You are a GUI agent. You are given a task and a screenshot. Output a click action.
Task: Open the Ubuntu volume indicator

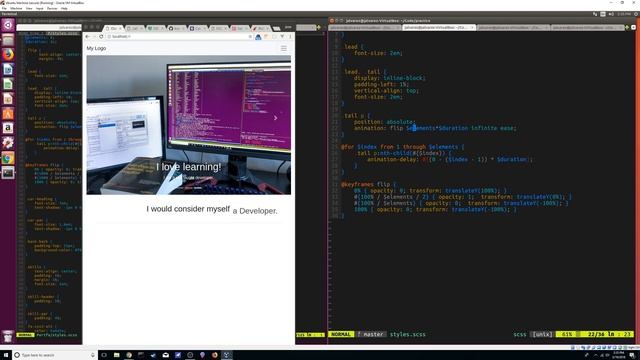click(611, 14)
